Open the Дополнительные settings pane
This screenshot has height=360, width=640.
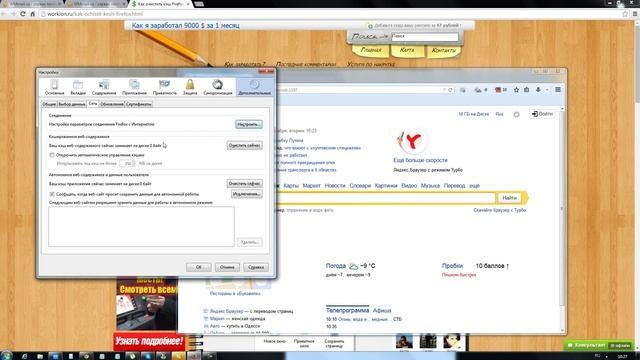click(254, 87)
